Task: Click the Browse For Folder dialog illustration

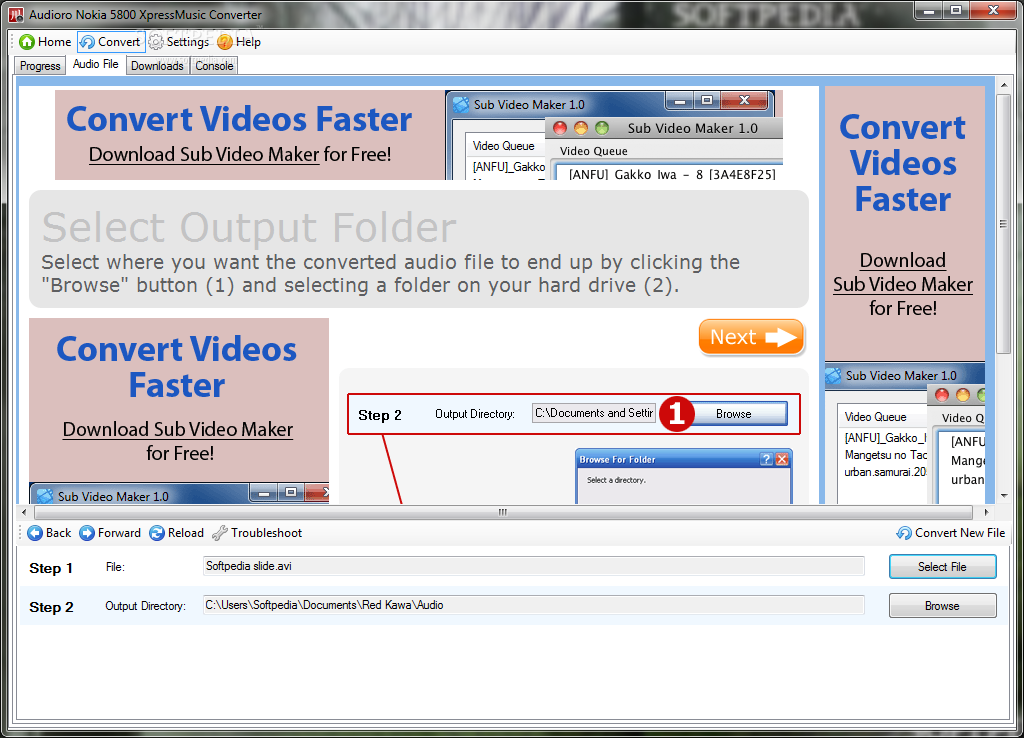Action: click(x=684, y=475)
